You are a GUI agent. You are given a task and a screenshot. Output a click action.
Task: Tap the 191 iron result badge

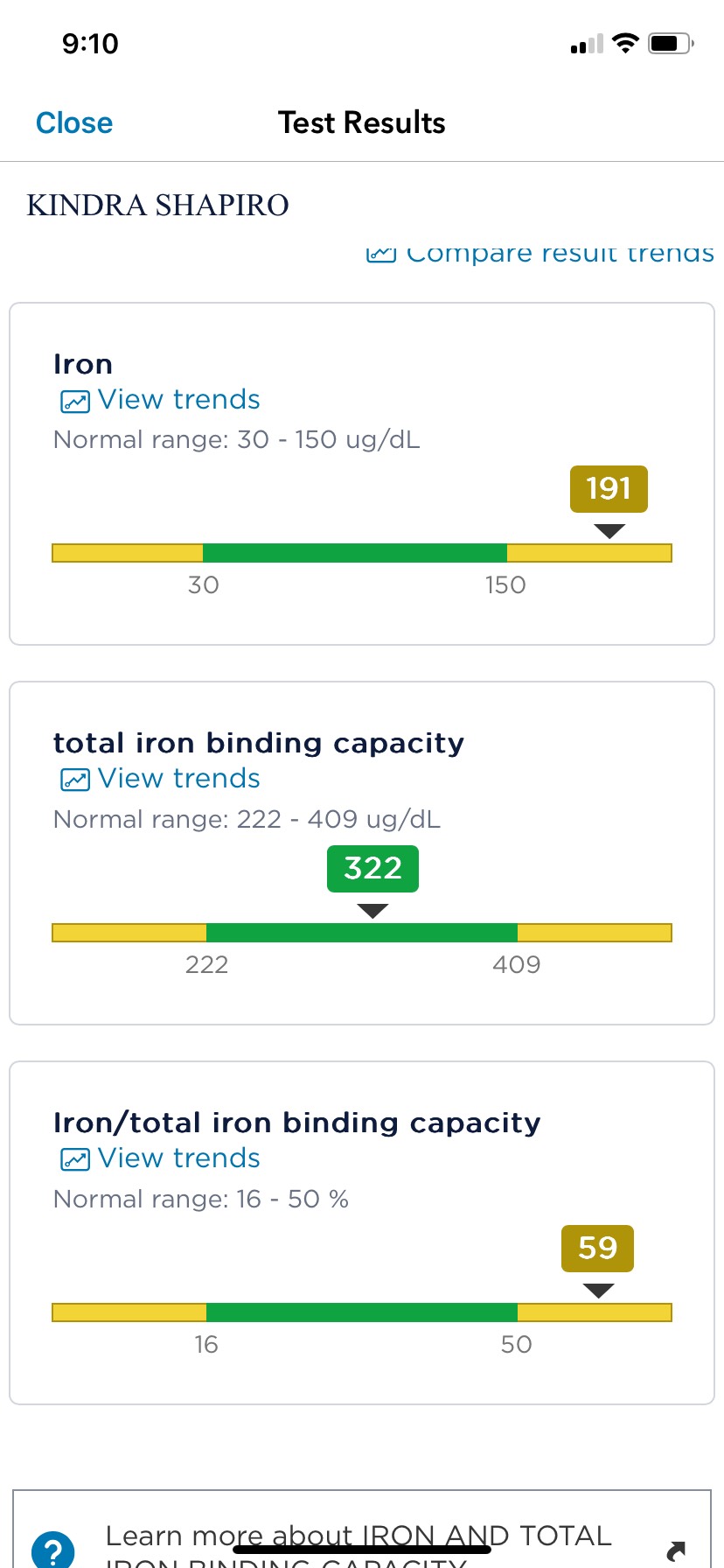(x=609, y=489)
